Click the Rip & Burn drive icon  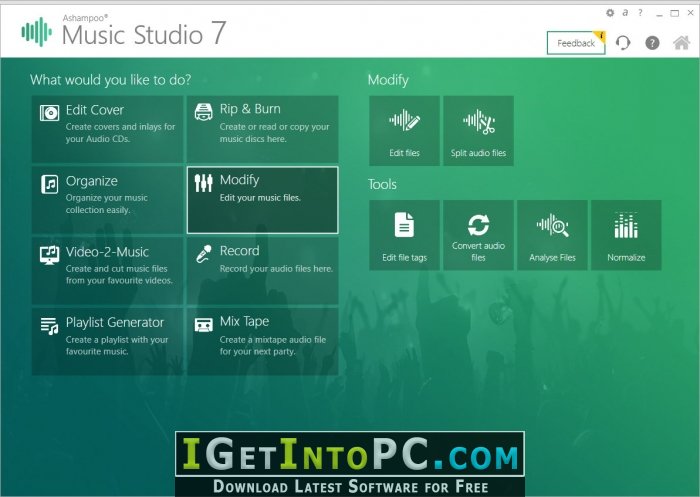204,112
